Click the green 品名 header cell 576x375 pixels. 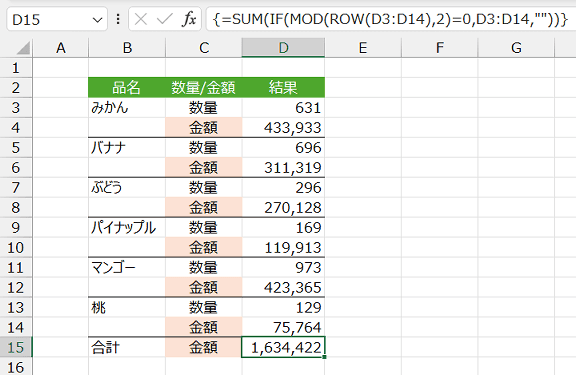pyautogui.click(x=127, y=87)
